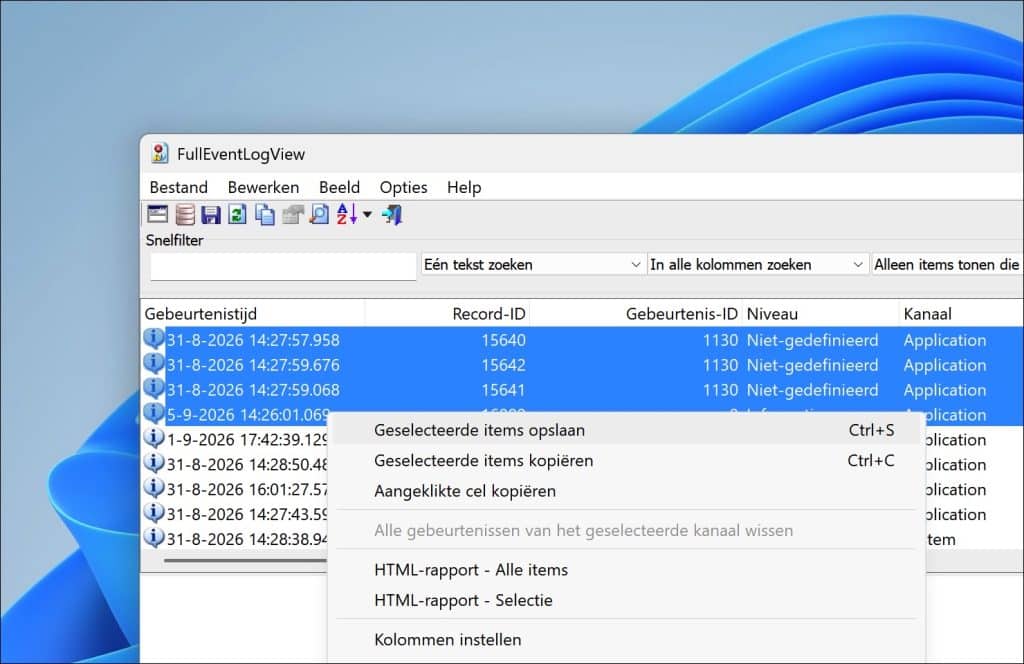Click the Exit door toolbar icon
The height and width of the screenshot is (664, 1024).
tap(392, 214)
